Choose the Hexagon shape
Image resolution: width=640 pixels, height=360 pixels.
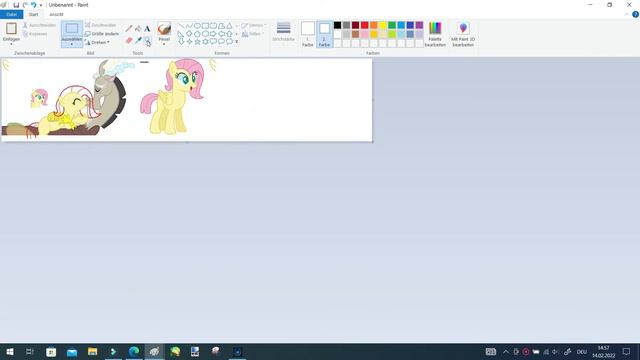click(x=205, y=33)
